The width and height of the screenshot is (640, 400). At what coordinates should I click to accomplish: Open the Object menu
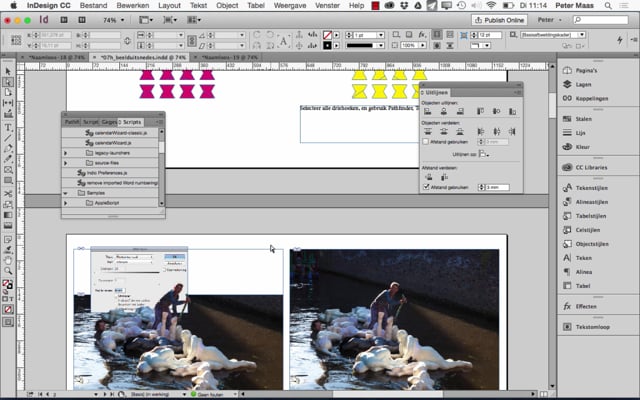(227, 6)
